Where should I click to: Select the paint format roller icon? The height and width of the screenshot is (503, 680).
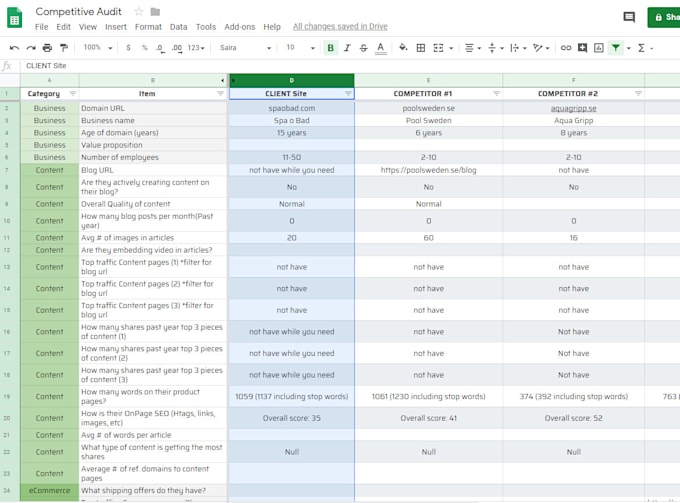[64, 48]
